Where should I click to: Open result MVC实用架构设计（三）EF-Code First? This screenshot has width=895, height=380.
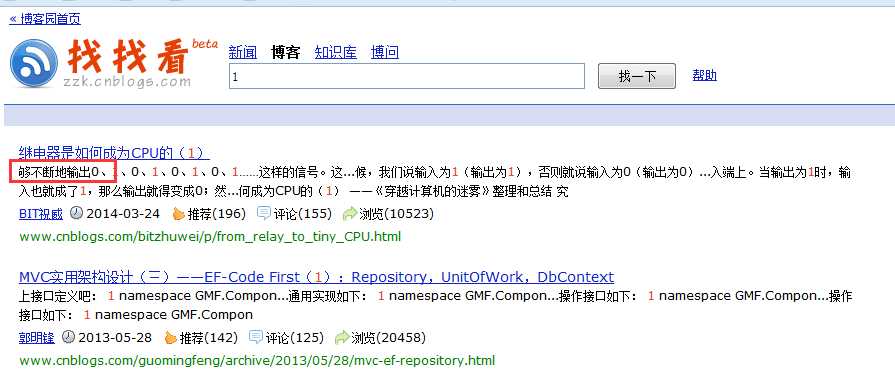pos(316,277)
